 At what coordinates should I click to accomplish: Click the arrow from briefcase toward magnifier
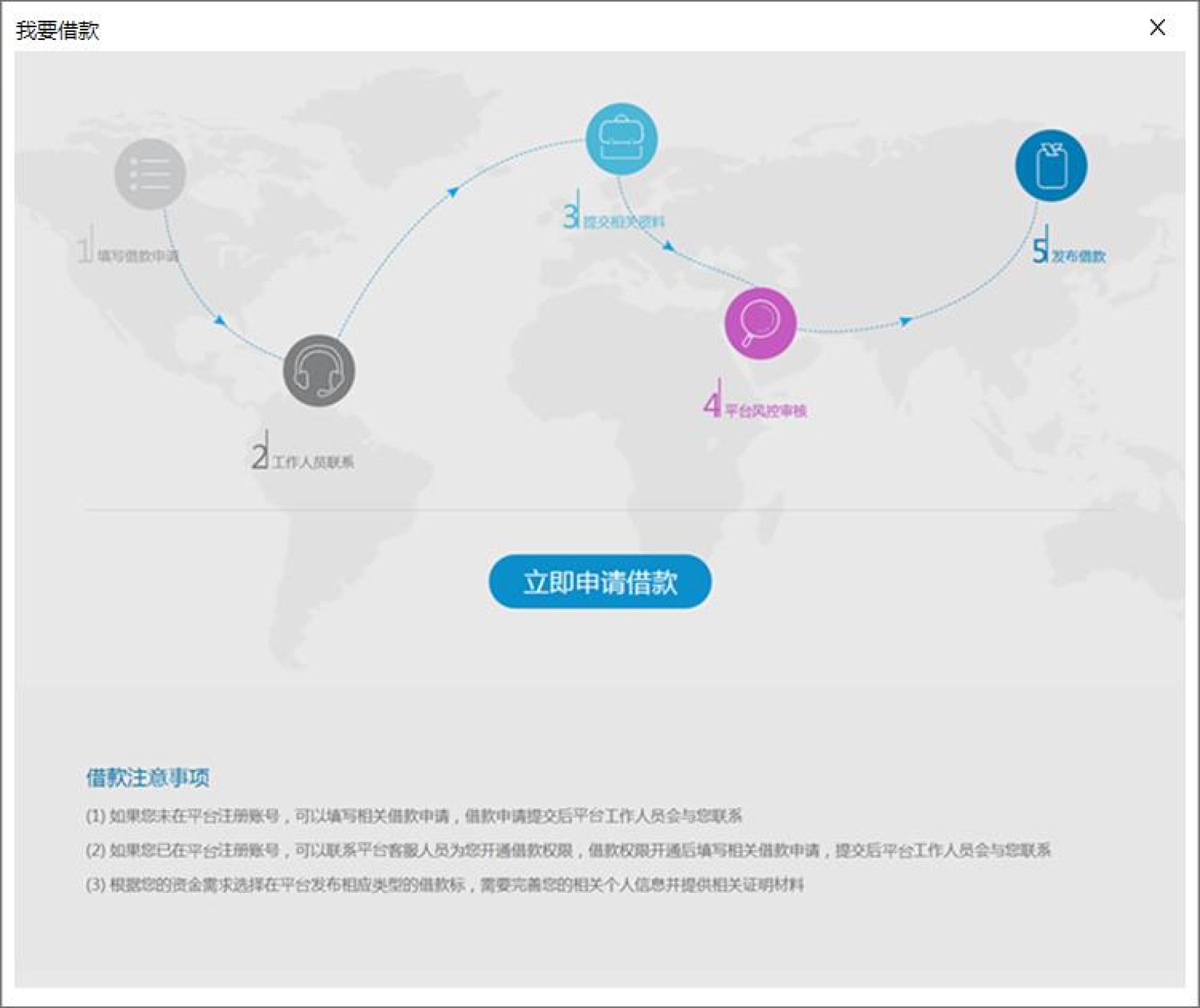669,246
